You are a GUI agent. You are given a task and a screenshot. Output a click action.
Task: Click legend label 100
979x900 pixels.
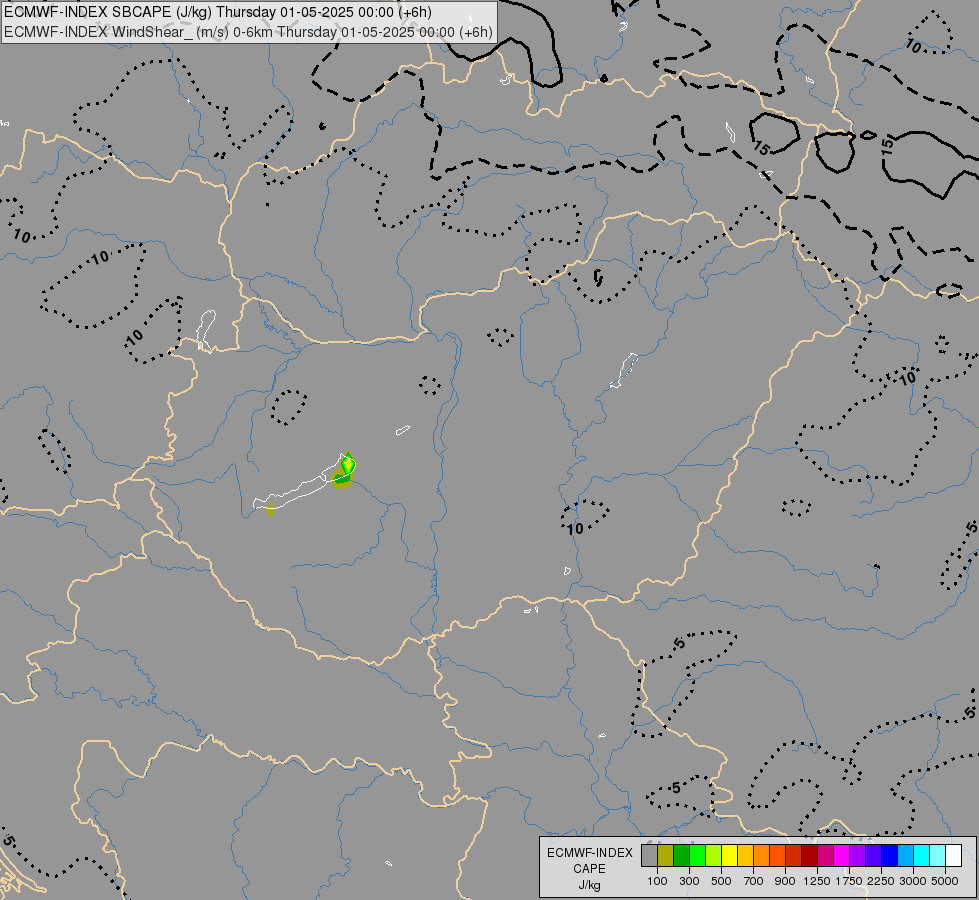657,881
